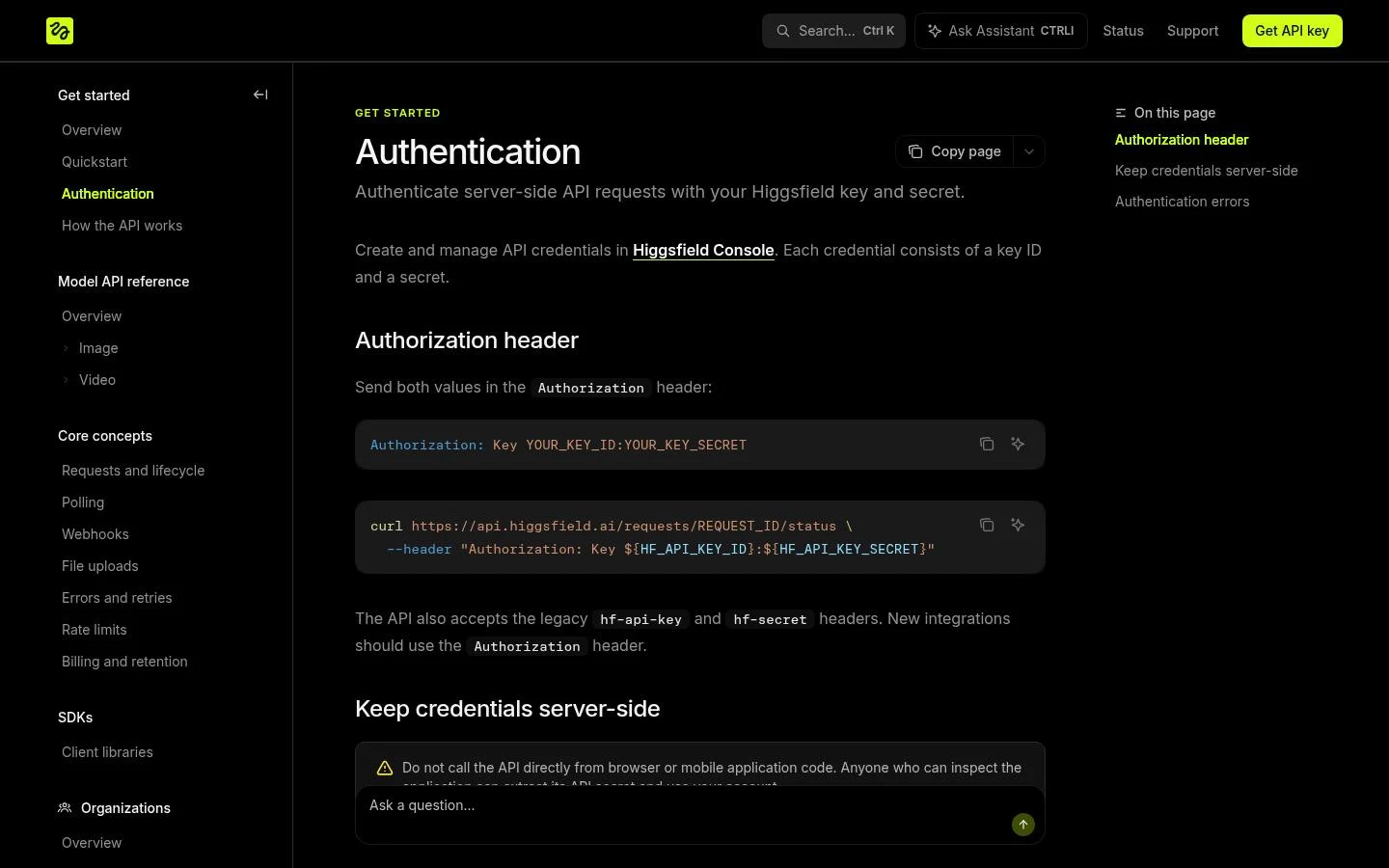Ask AI about the Authorization header snippet
1389x868 pixels.
click(1018, 444)
